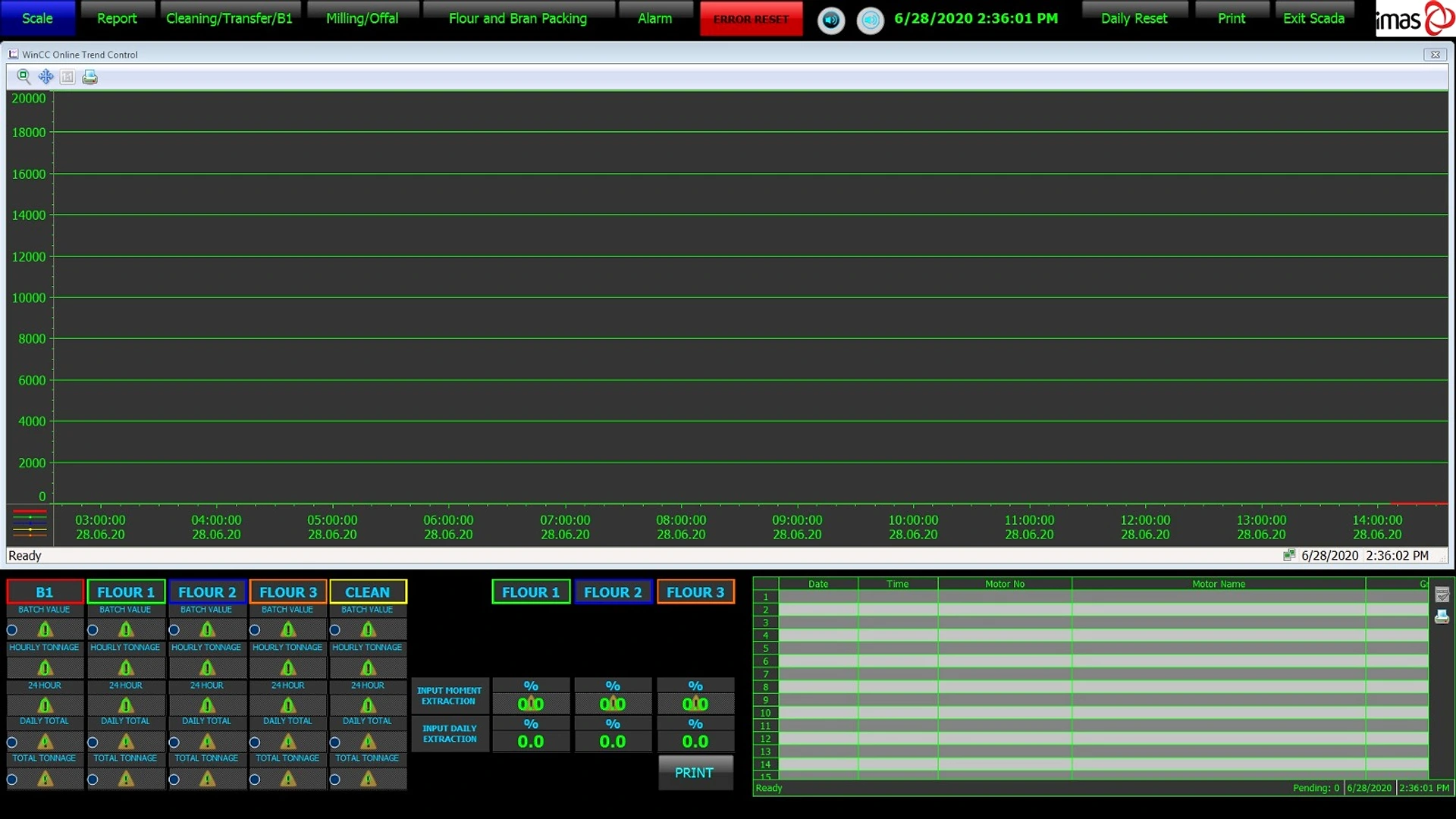The width and height of the screenshot is (1456, 819).
Task: Click FLOUR 2 hourly tonnage warning icon
Action: [x=207, y=667]
